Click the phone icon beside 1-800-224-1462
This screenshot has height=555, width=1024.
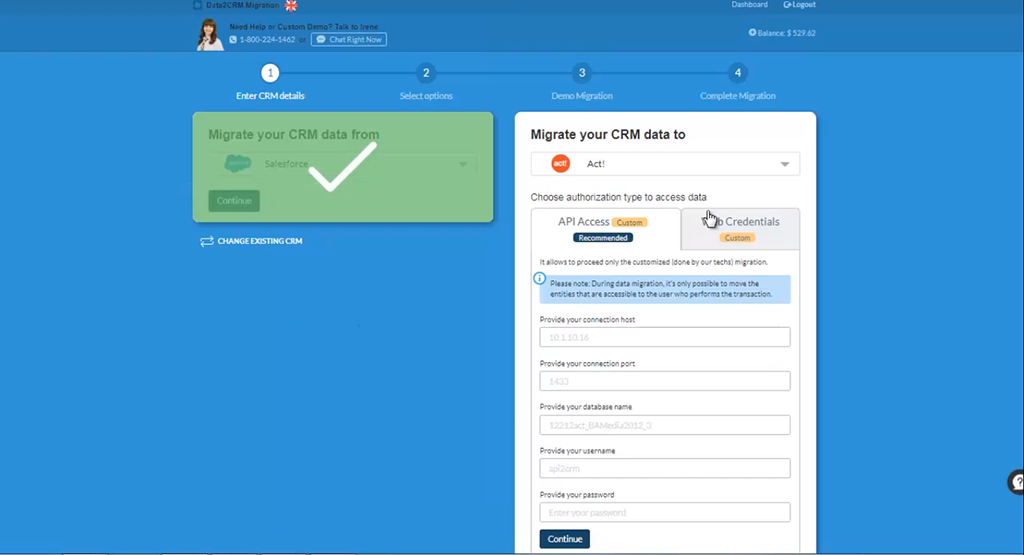233,40
